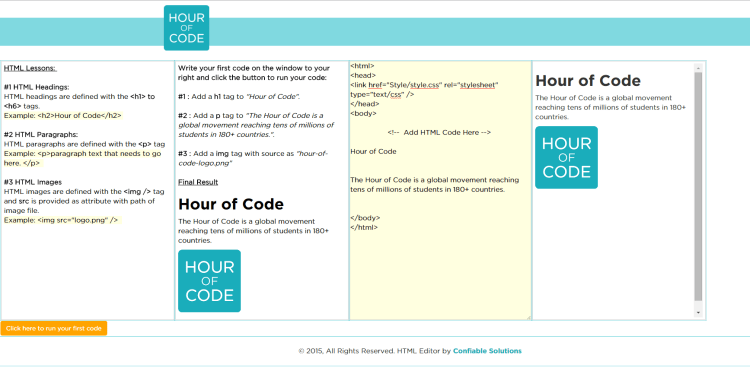Click the '#1 HTML Headings:' lesson title
Image resolution: width=750 pixels, height=374 pixels.
36,87
